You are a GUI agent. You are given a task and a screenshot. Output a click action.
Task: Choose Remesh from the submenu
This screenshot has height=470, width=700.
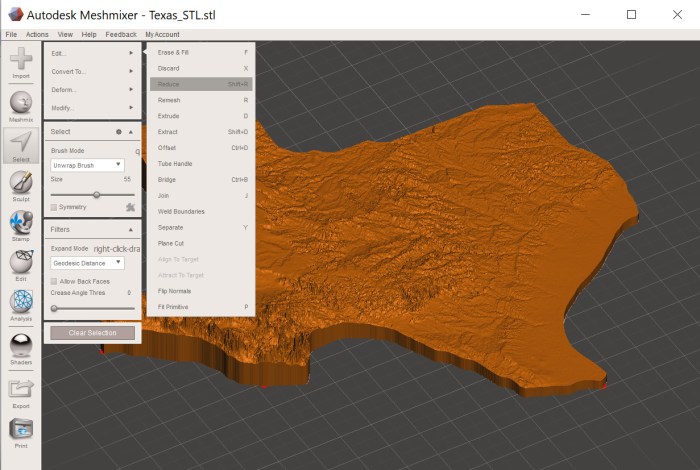point(201,100)
